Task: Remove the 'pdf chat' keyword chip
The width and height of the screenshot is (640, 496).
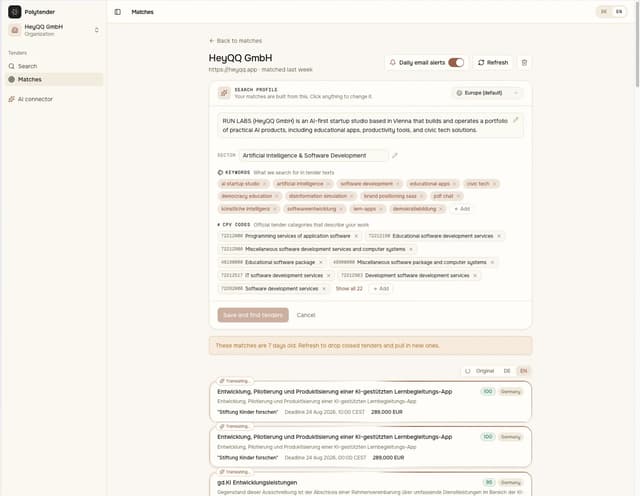Action: point(458,196)
